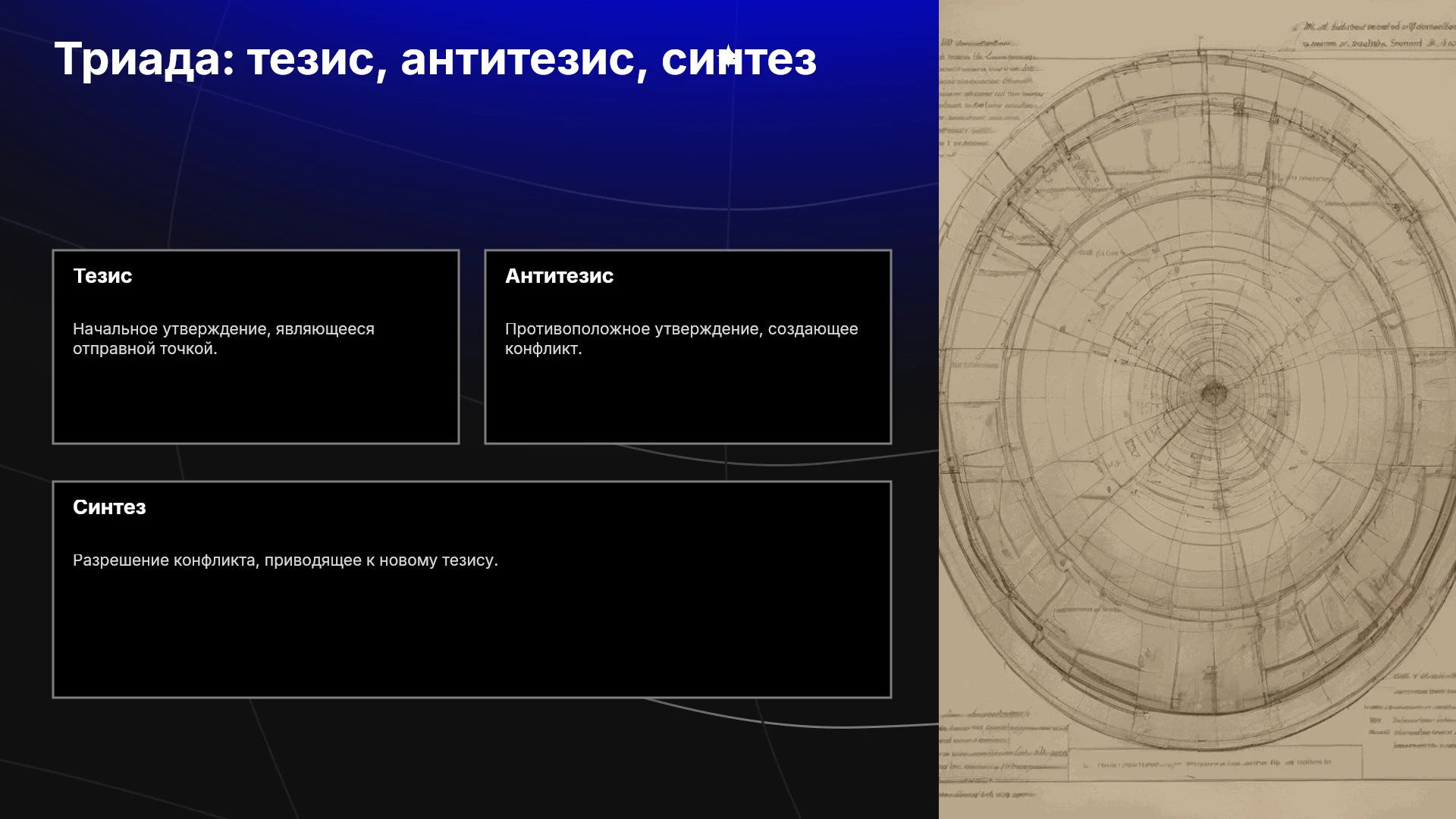
Task: Select the text 'Противоположное утверждение, создающее конфликт.'
Action: [682, 339]
